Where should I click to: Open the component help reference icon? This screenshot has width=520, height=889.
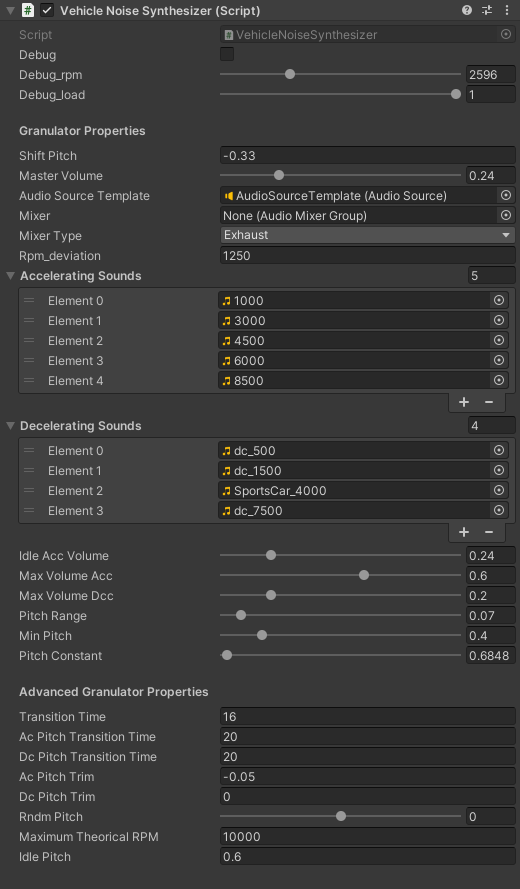point(467,10)
